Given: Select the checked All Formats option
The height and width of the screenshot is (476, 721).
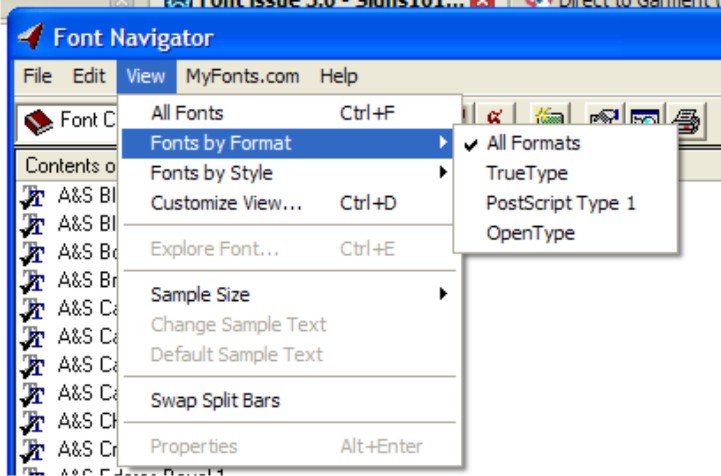Looking at the screenshot, I should [x=565, y=143].
